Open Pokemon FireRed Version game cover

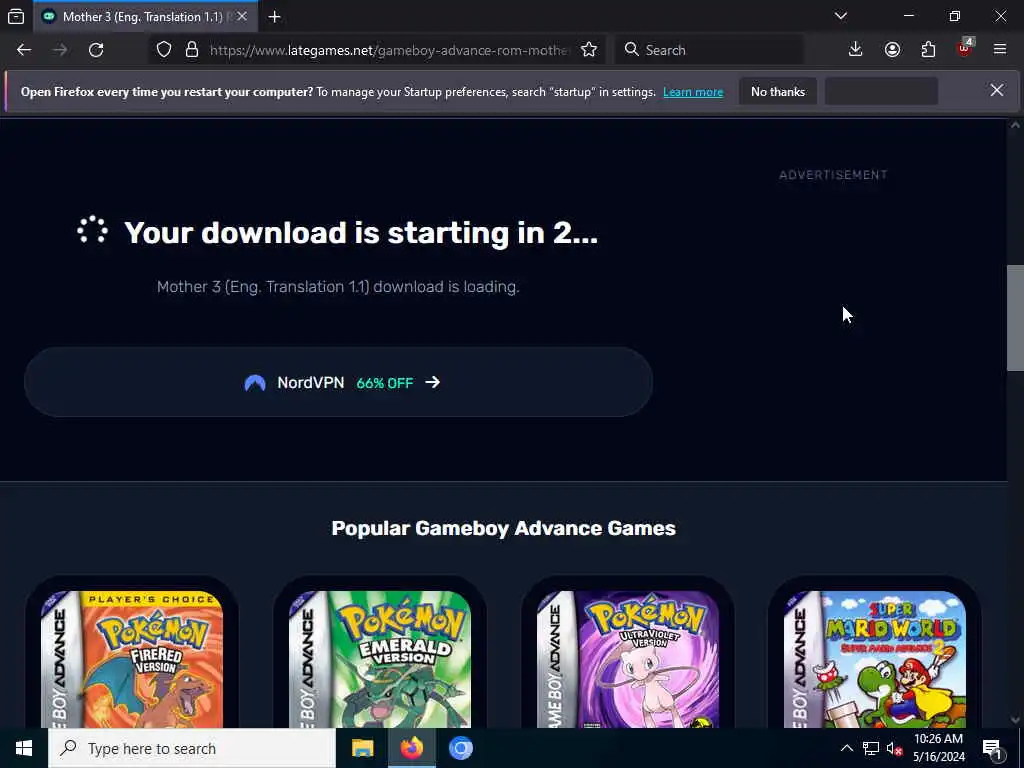[132, 658]
